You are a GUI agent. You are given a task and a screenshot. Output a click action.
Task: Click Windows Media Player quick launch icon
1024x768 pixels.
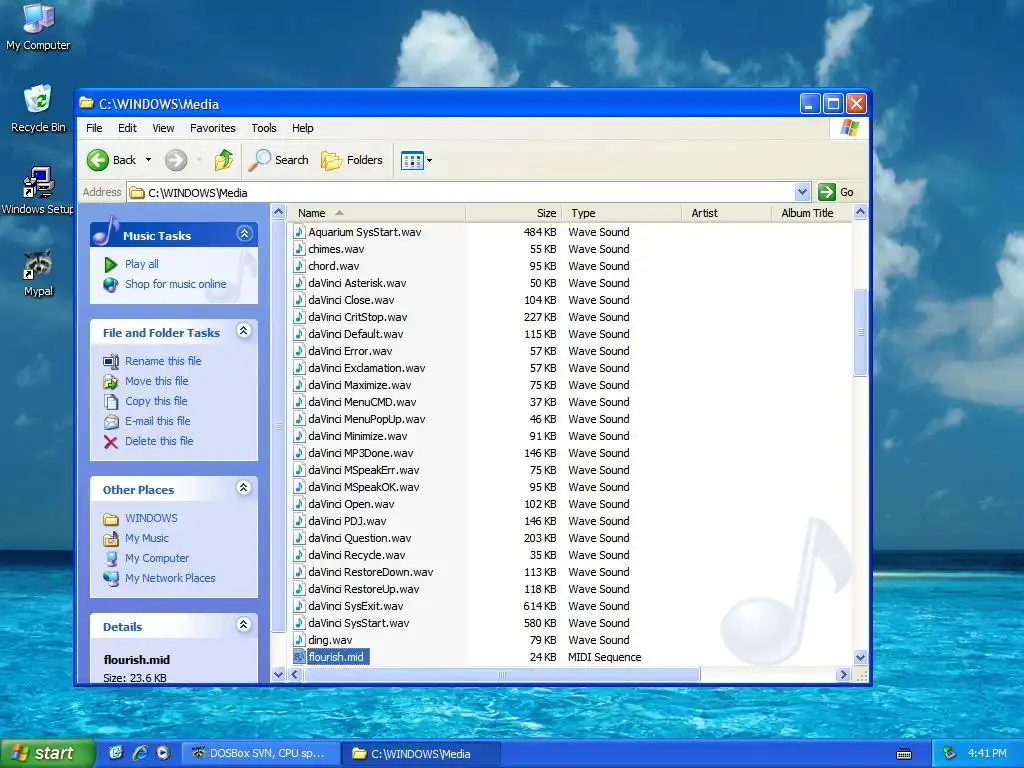[163, 753]
